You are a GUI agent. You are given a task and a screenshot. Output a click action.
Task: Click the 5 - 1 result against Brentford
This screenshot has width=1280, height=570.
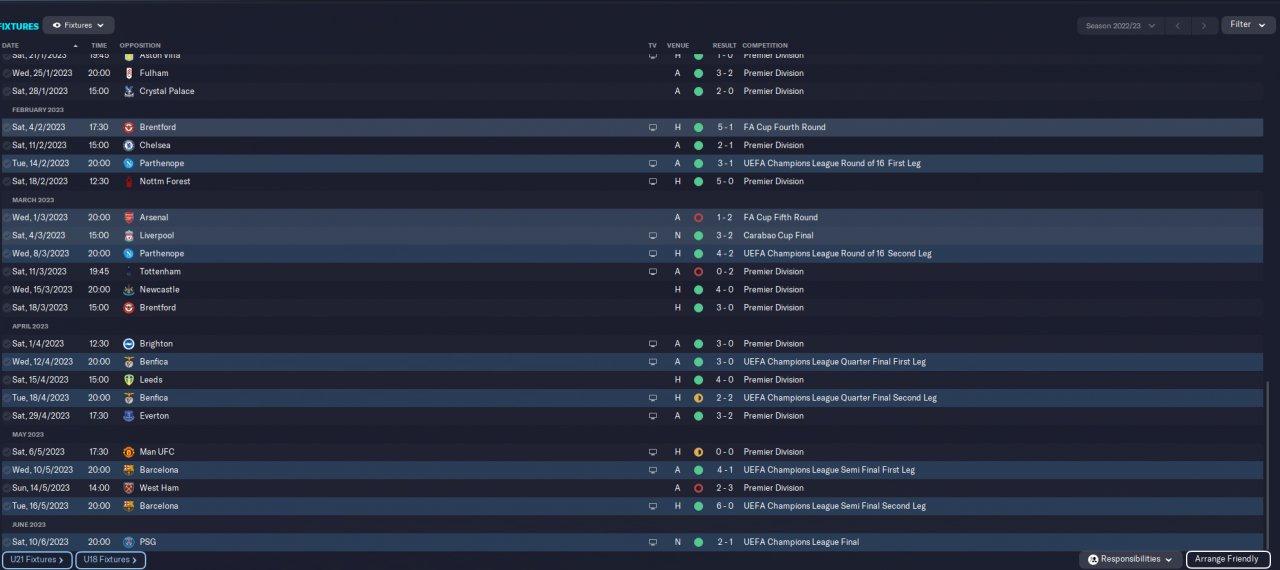coord(725,128)
